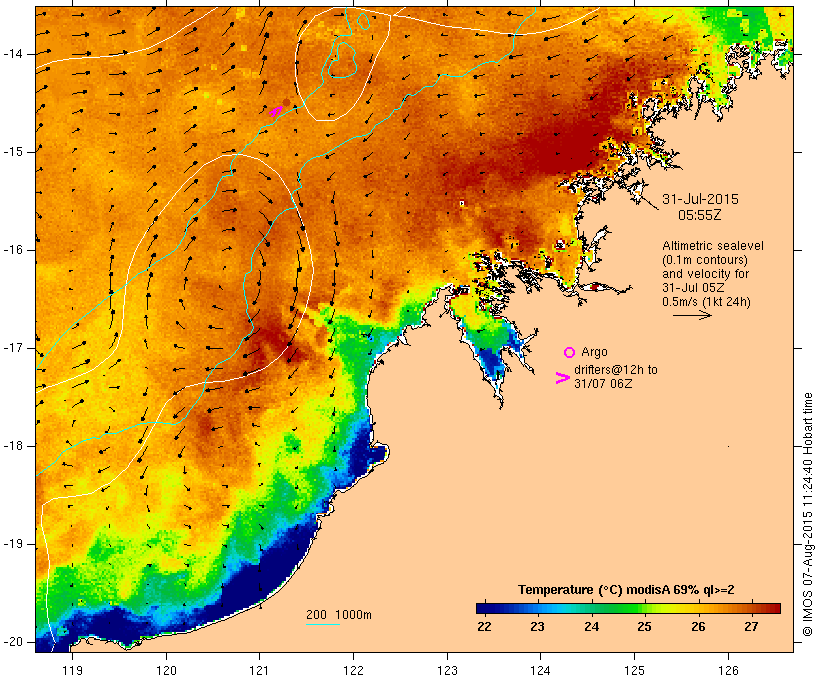
Task: Click longitude axis label 123
Action: tap(447, 670)
